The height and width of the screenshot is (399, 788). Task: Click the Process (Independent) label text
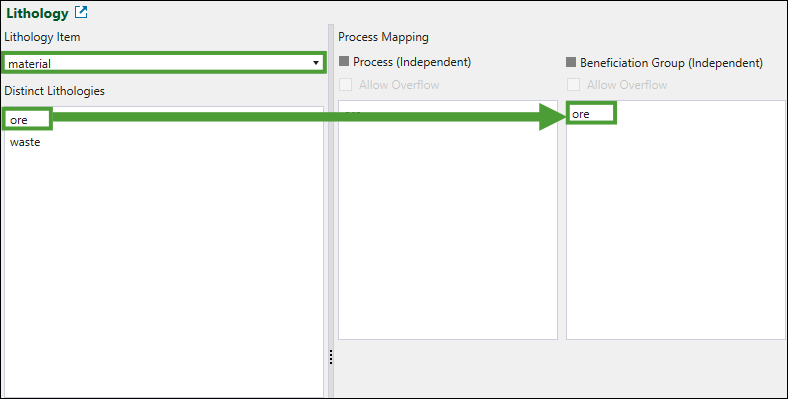coord(412,62)
